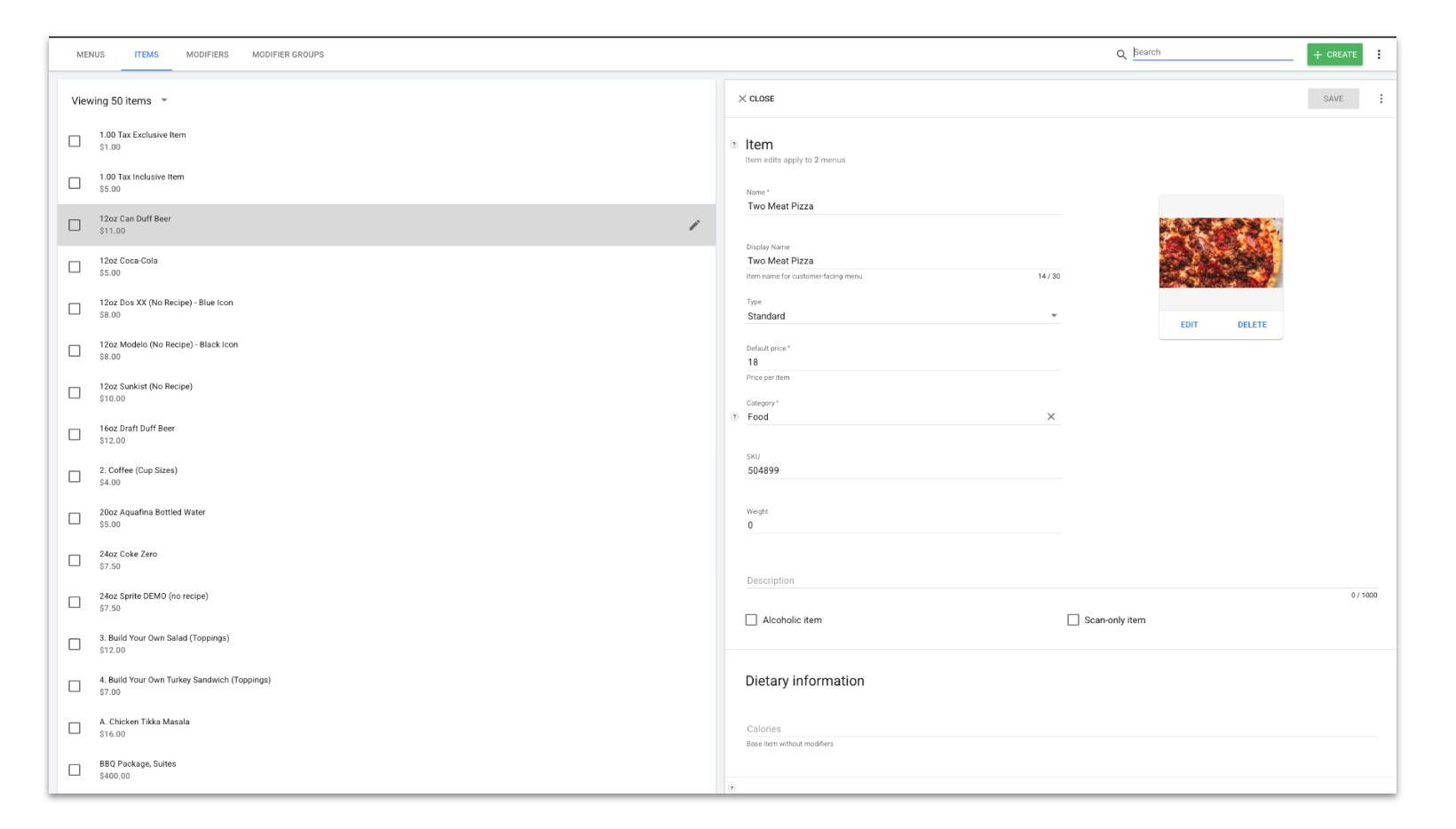
Task: Open the Modifiers tab
Action: [208, 55]
